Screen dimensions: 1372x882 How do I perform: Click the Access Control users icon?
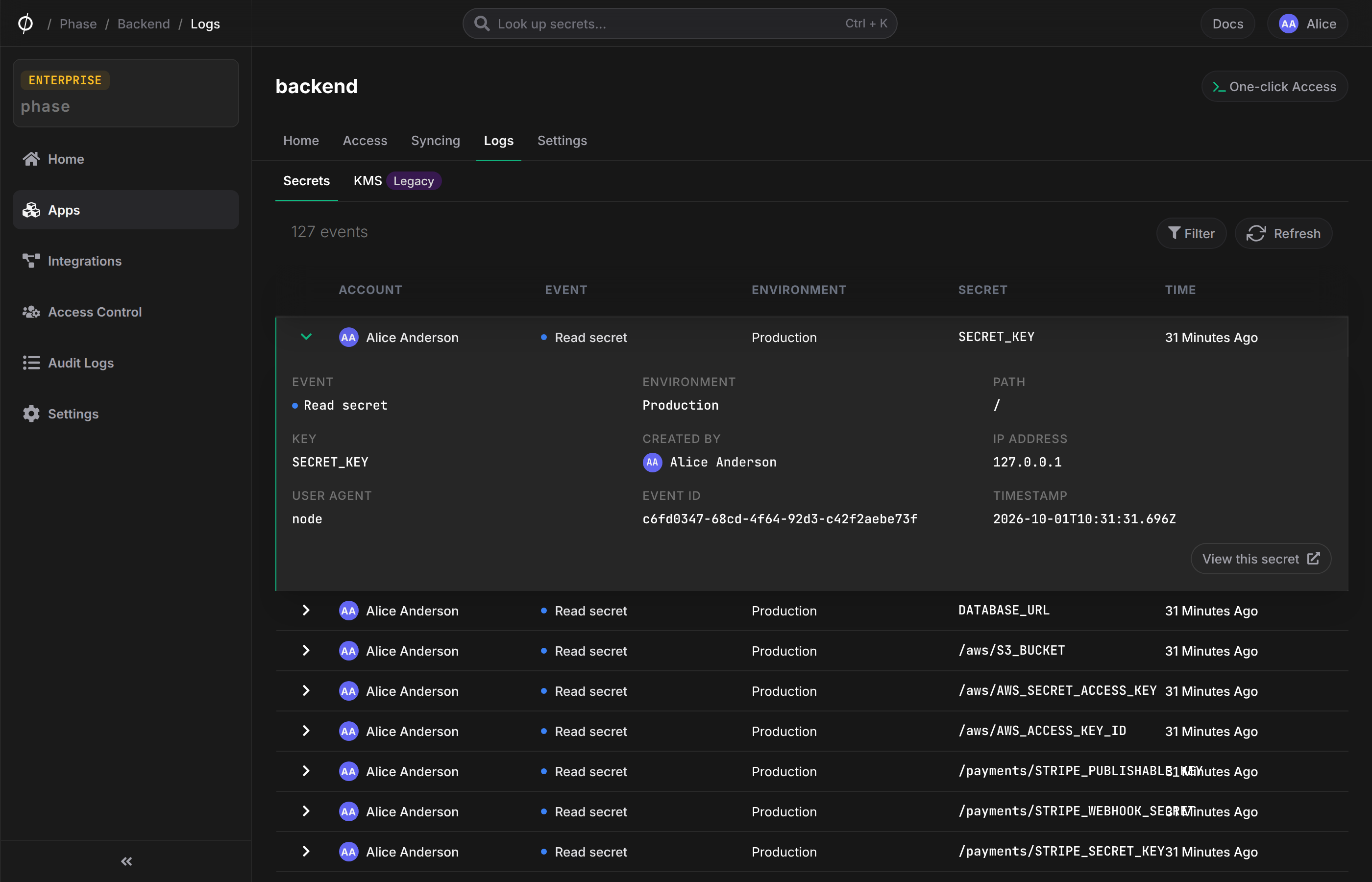(31, 312)
